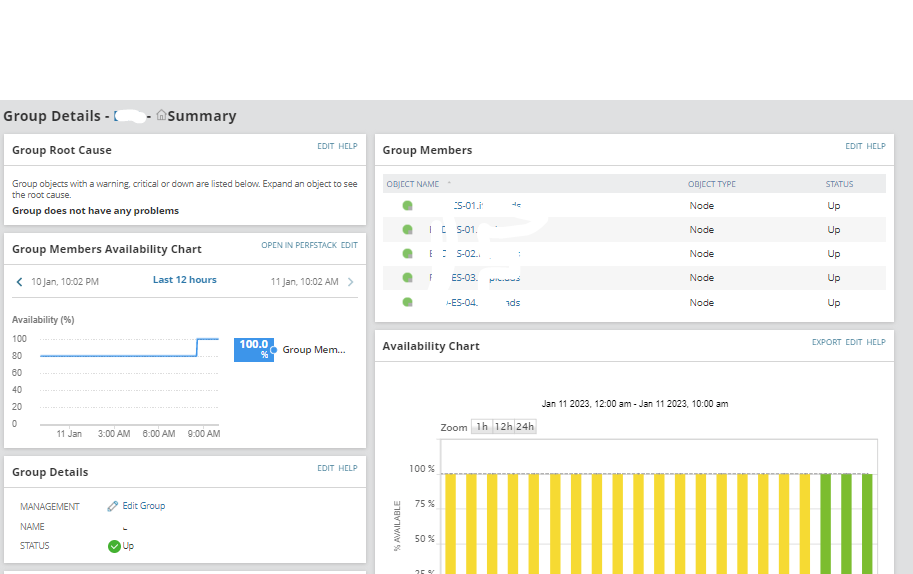Click the last green availability bar
This screenshot has height=574, width=913.
867,523
